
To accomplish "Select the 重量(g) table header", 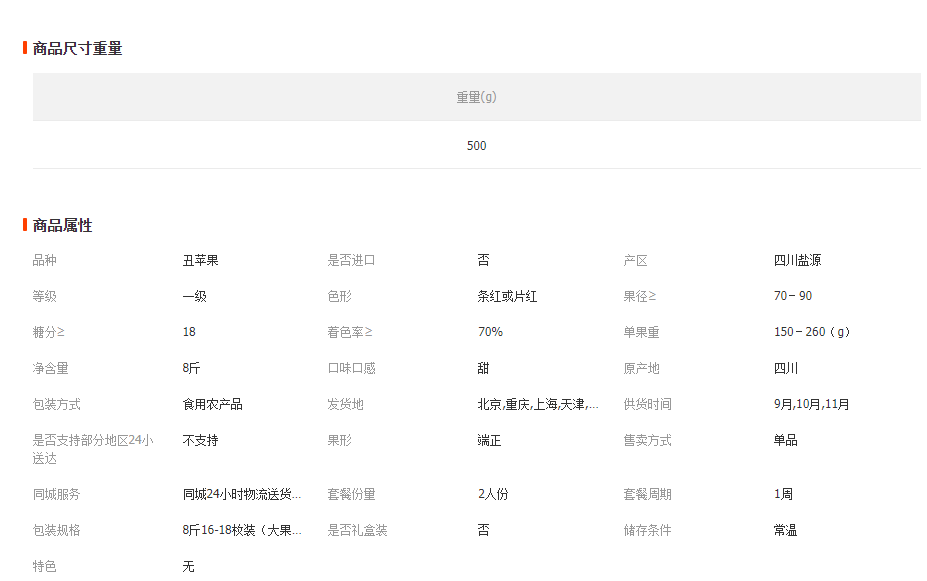I will tap(476, 97).
